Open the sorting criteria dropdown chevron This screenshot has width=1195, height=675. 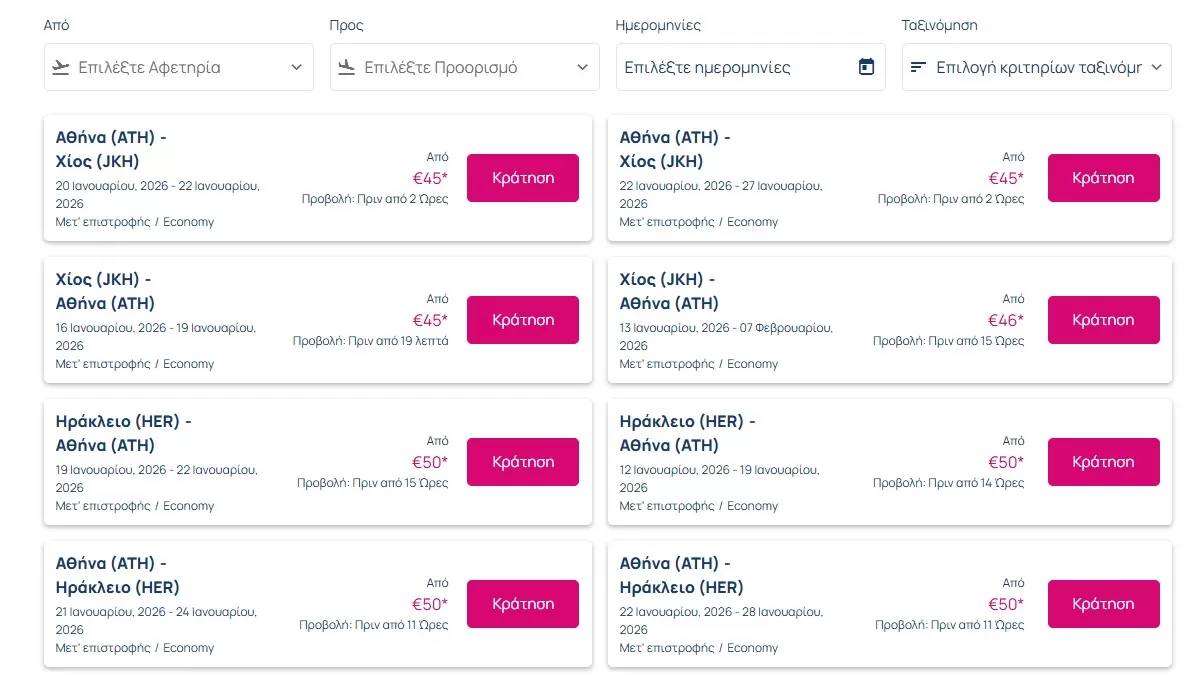click(1156, 67)
